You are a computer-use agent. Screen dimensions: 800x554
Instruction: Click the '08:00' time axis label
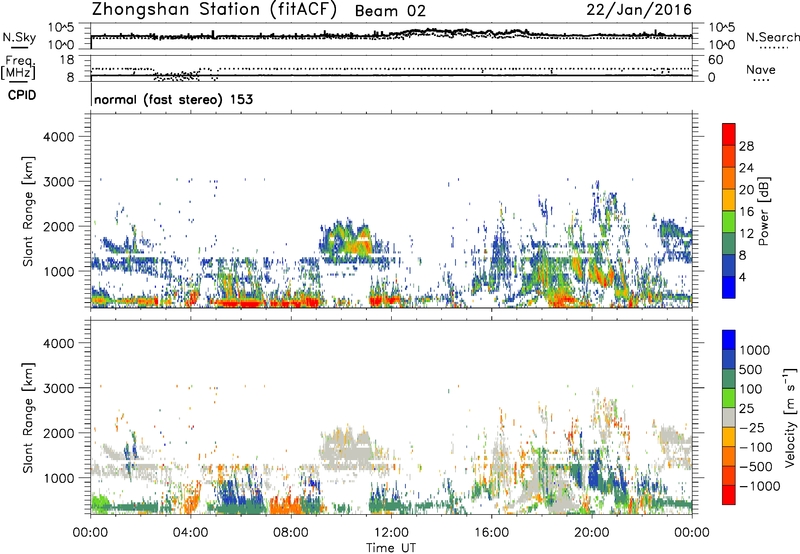coord(291,533)
